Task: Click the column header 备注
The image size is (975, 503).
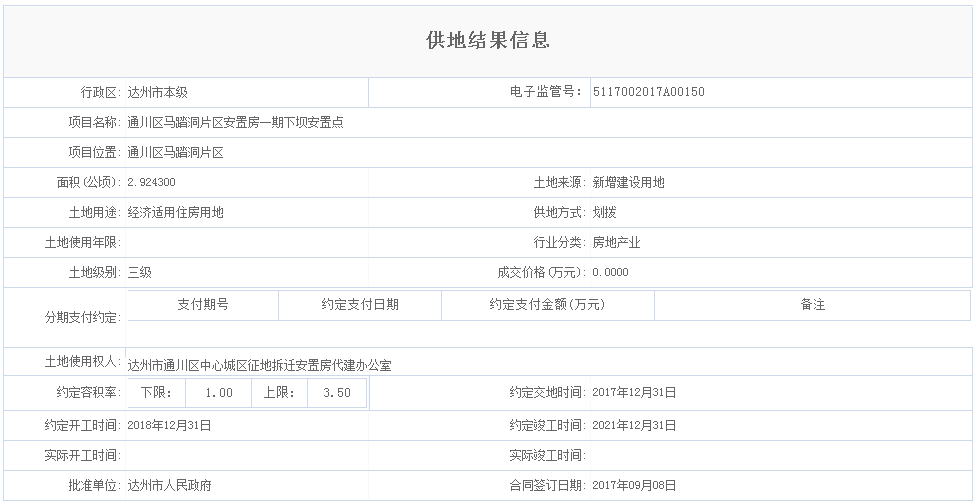Action: [x=813, y=305]
